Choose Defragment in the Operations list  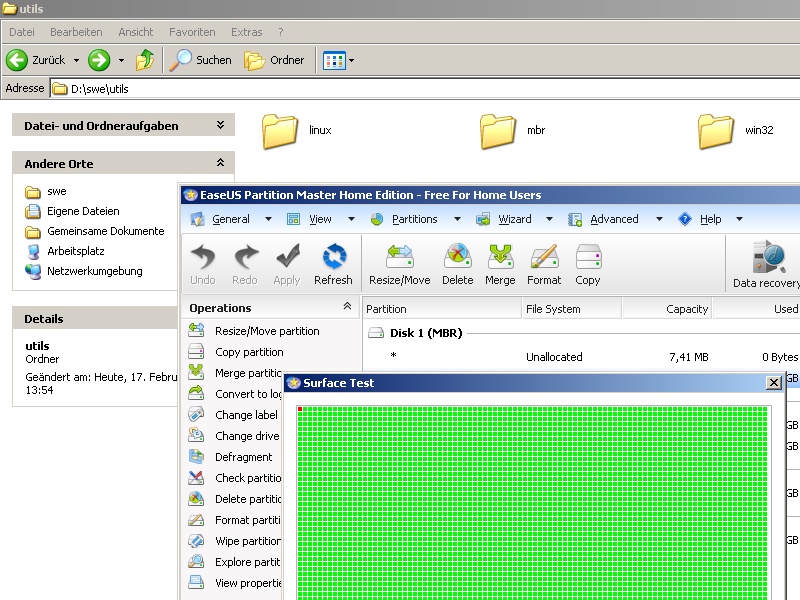231,457
